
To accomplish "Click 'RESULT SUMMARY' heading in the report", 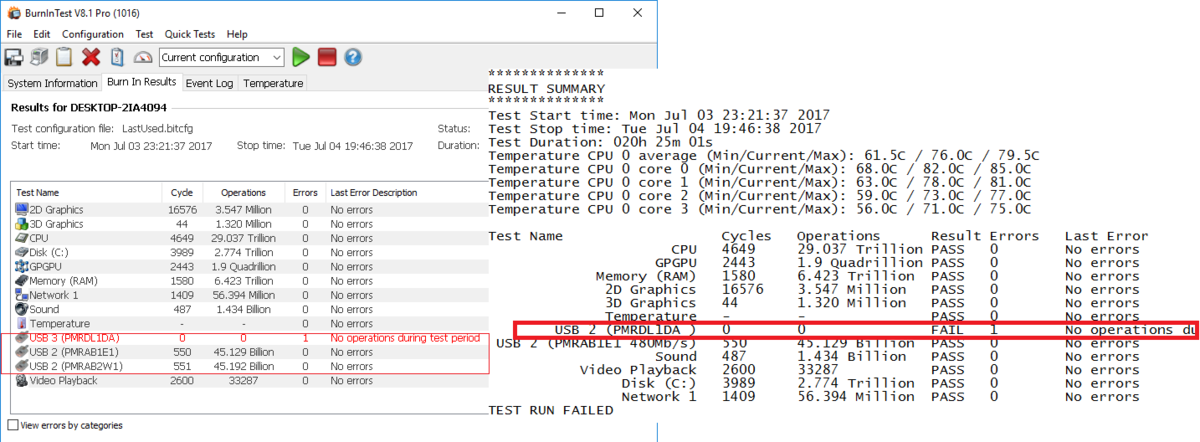I will point(546,88).
